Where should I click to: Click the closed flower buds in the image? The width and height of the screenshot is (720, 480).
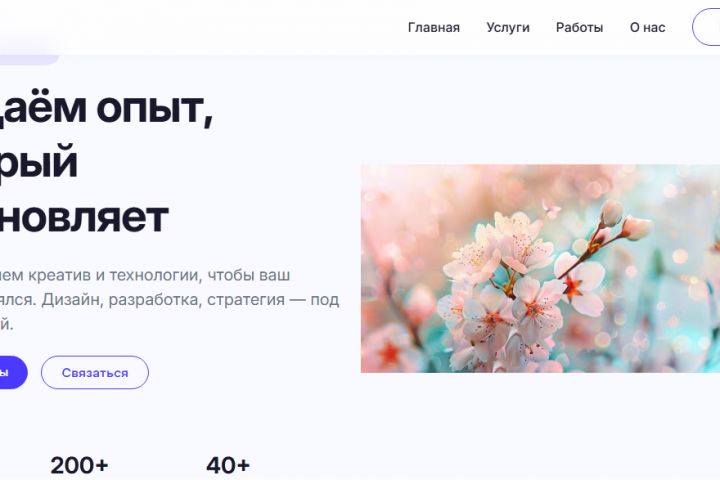click(x=624, y=221)
